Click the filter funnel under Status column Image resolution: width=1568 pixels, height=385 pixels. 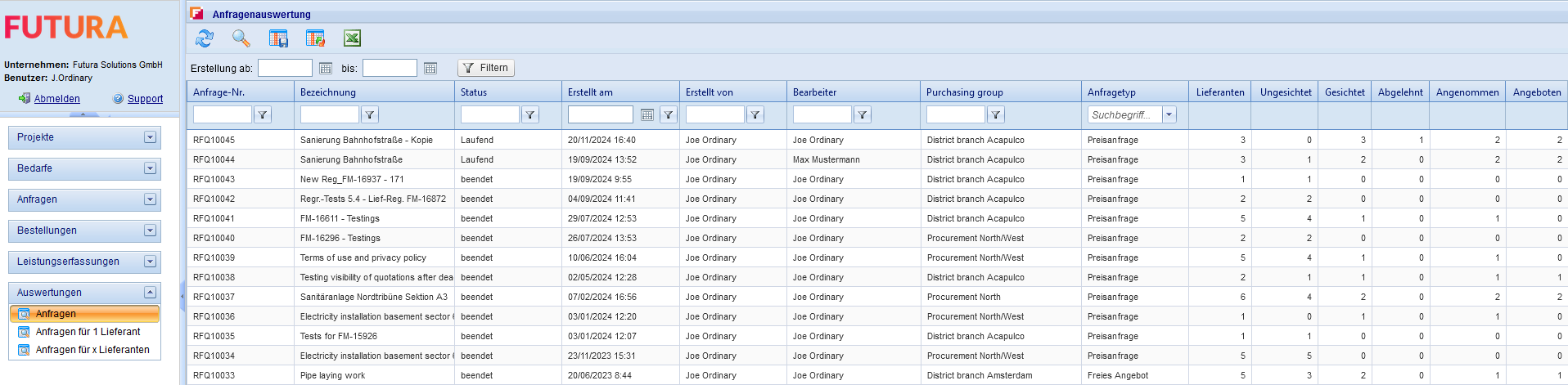click(x=530, y=115)
